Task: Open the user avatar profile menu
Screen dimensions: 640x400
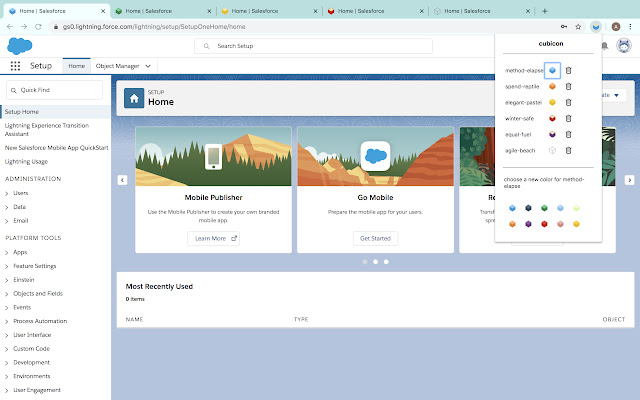Action: pos(624,46)
